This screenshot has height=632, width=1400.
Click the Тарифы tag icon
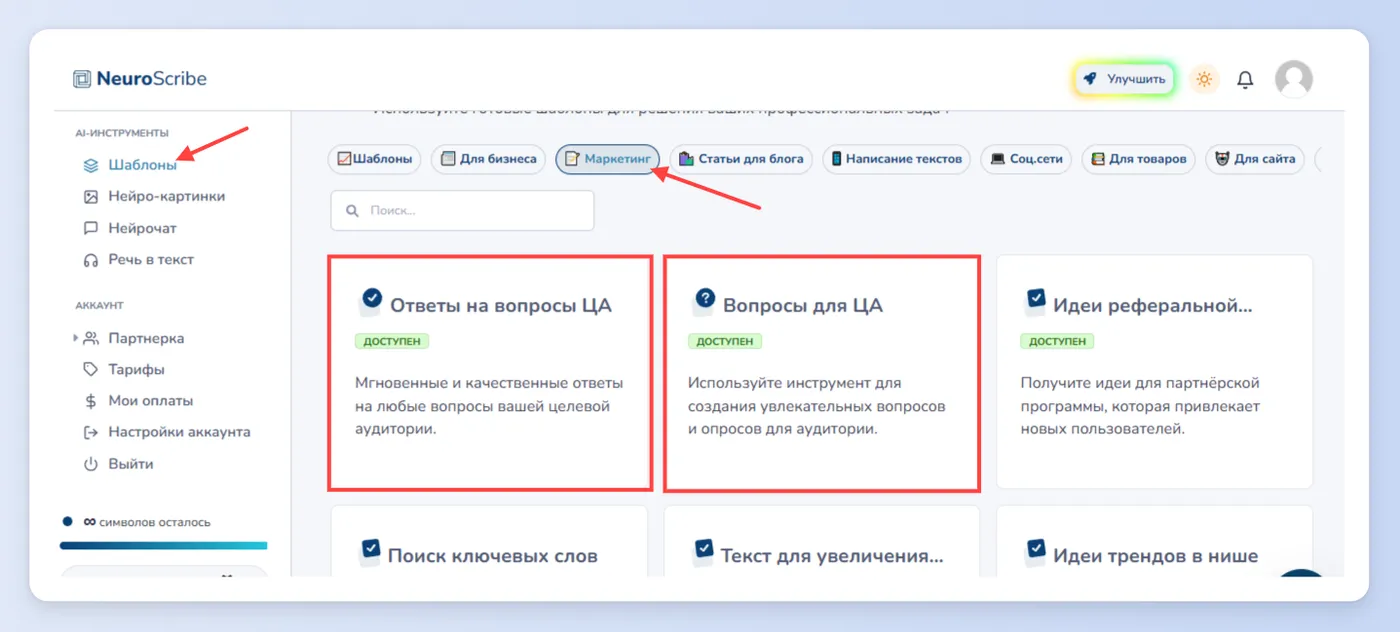pos(91,370)
